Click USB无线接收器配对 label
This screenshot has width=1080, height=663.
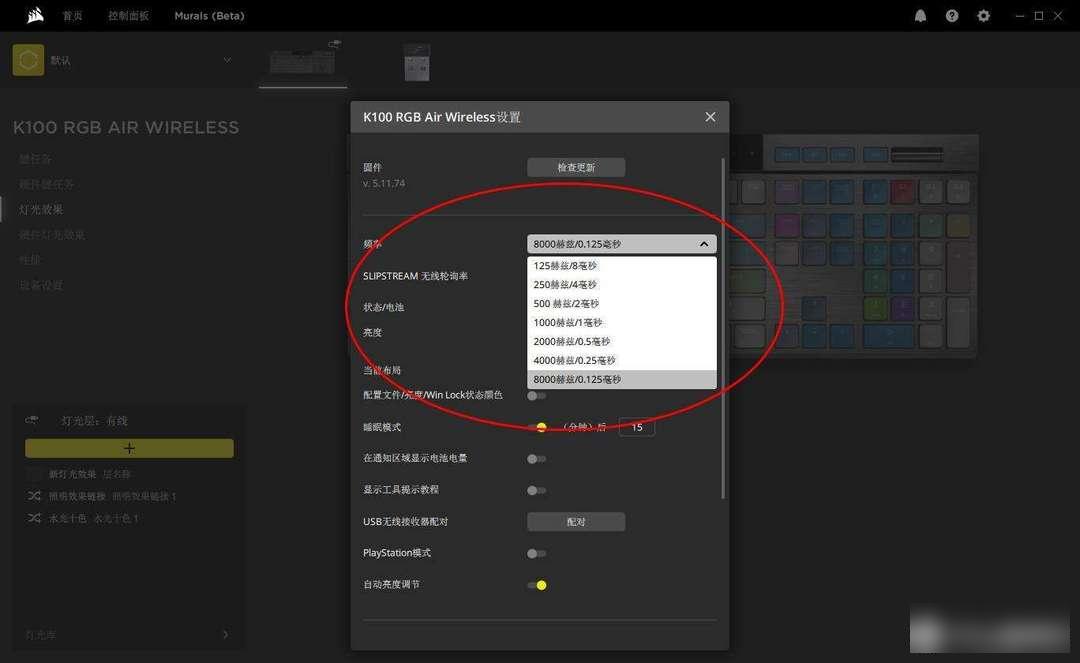click(406, 522)
